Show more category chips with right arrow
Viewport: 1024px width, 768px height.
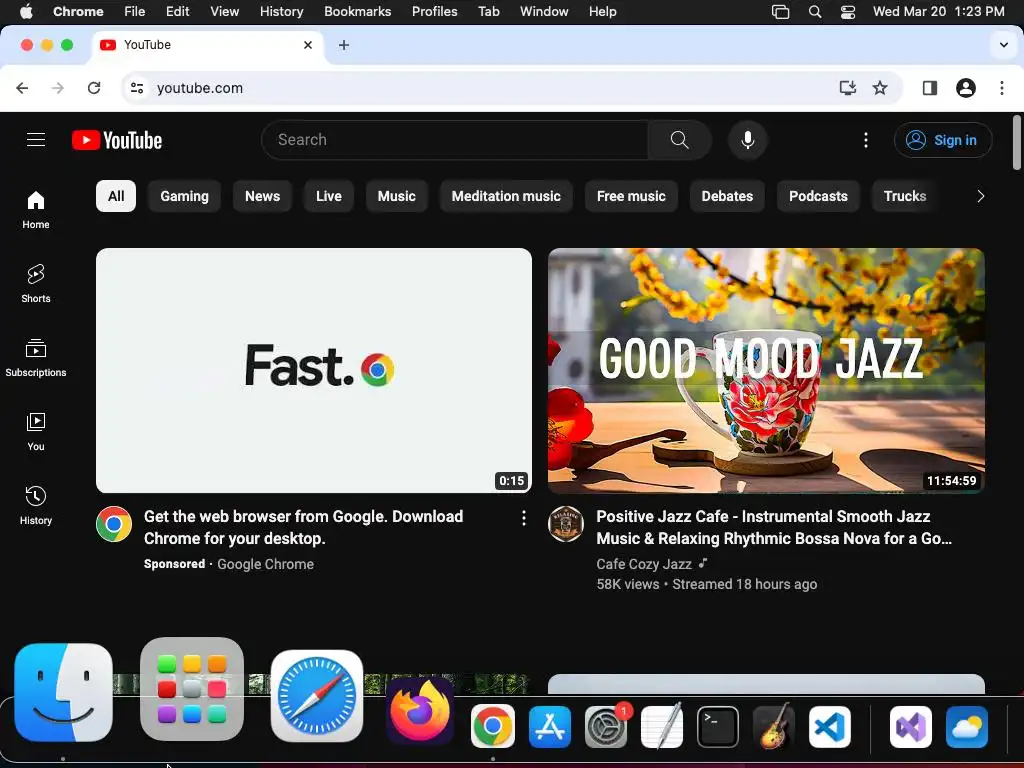[x=980, y=196]
